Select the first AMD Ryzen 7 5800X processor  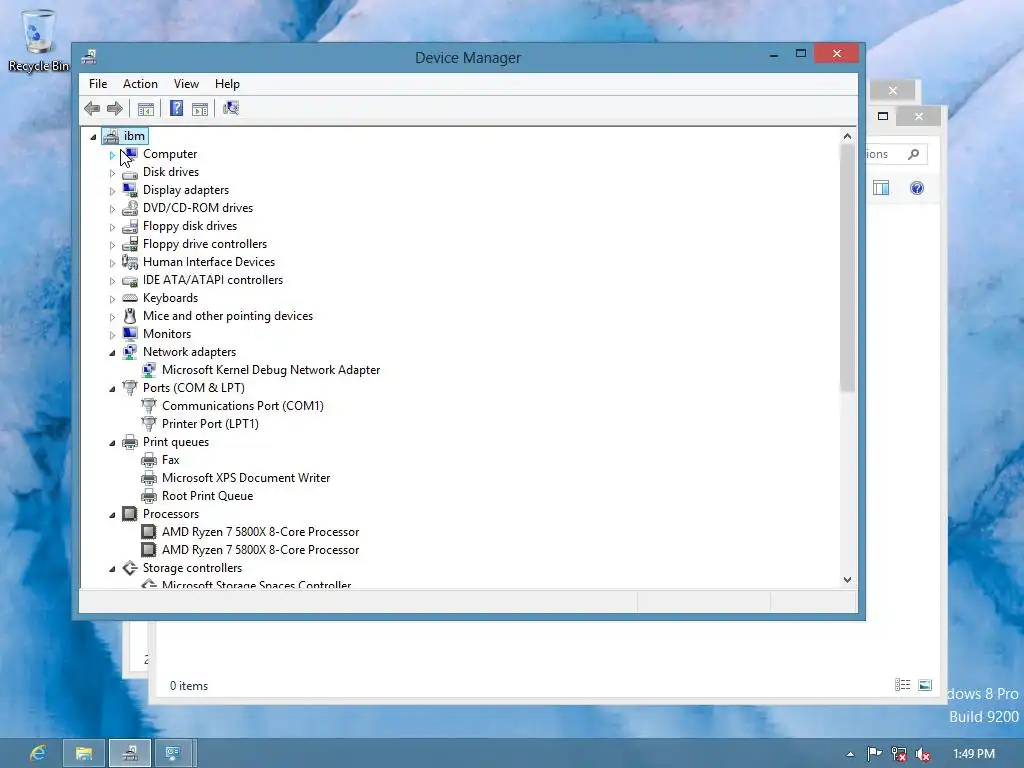tap(260, 532)
